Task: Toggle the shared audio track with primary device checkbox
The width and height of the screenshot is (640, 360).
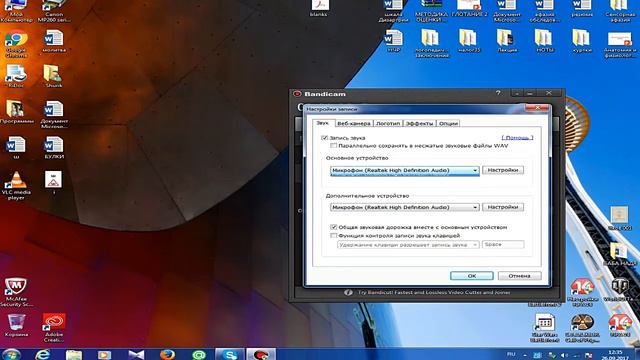Action: pos(333,227)
